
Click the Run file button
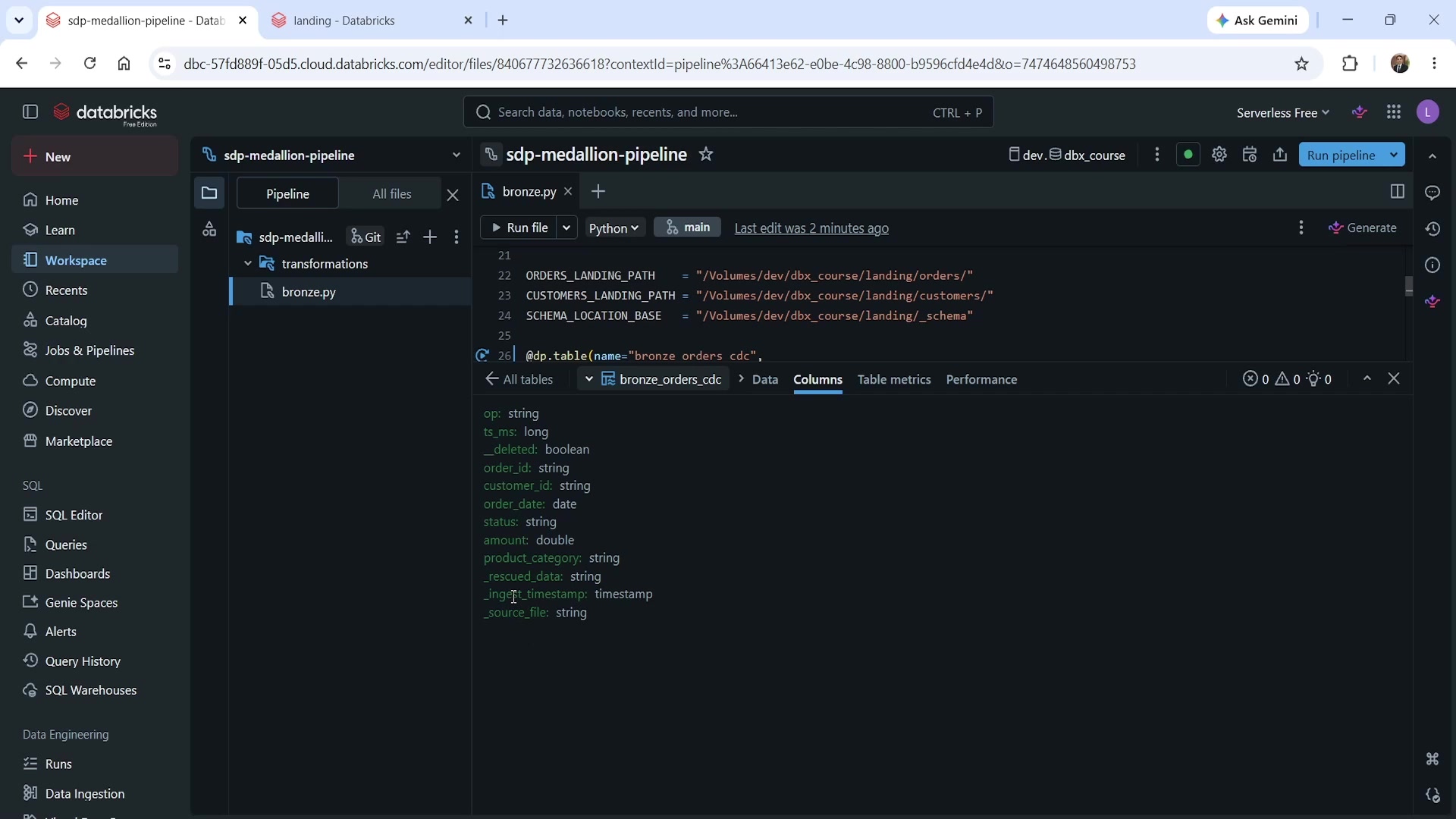coord(519,227)
